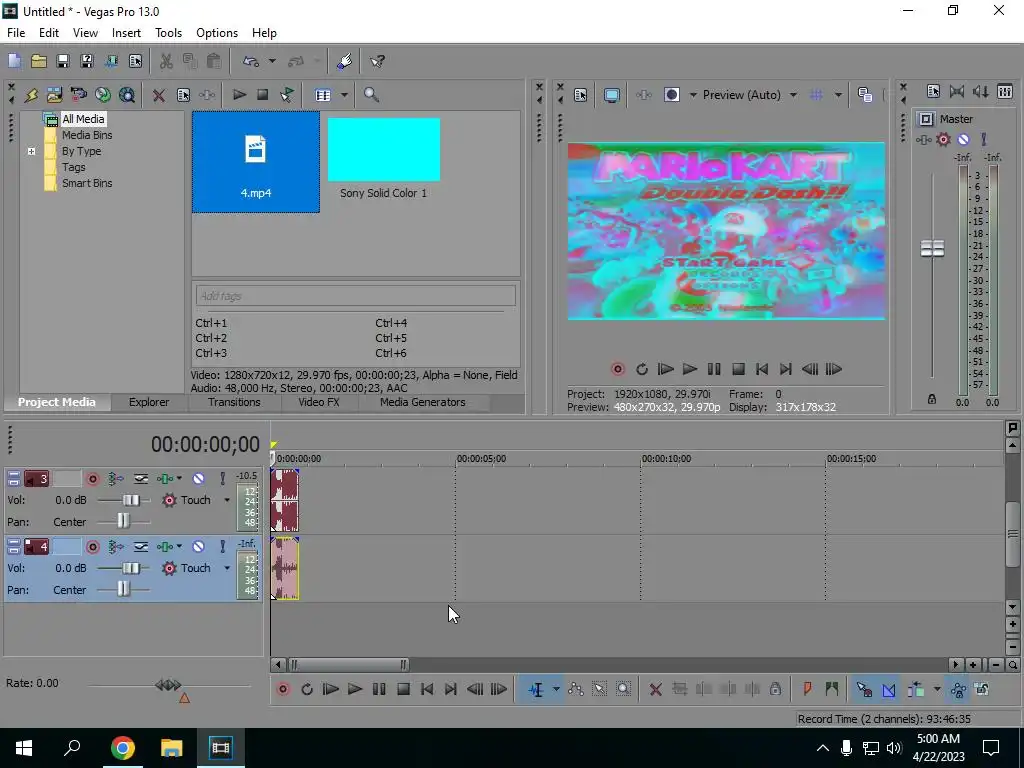Create a new project with the New icon
This screenshot has width=1024, height=768.
coord(14,61)
